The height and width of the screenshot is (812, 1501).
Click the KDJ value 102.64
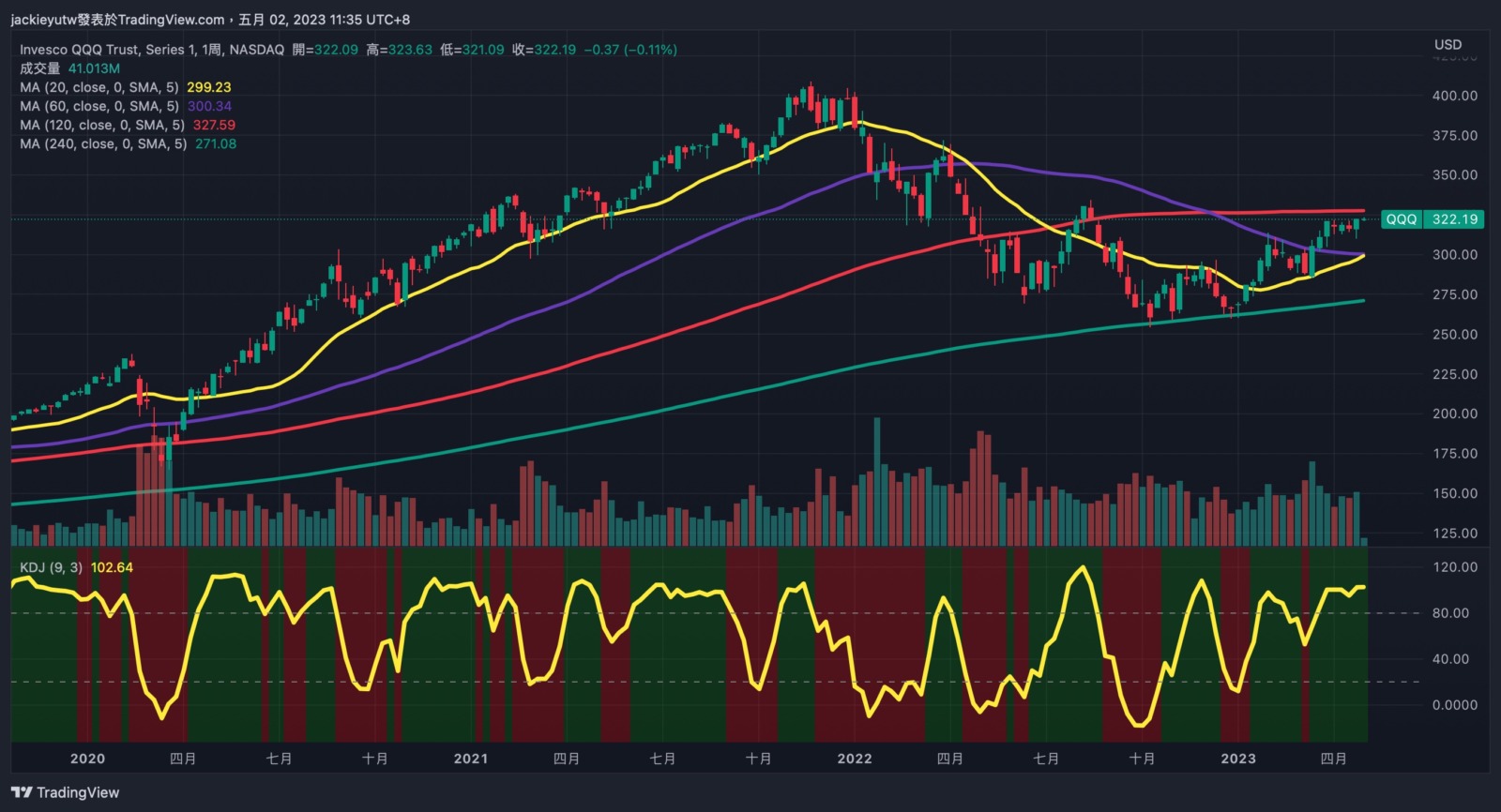(112, 567)
